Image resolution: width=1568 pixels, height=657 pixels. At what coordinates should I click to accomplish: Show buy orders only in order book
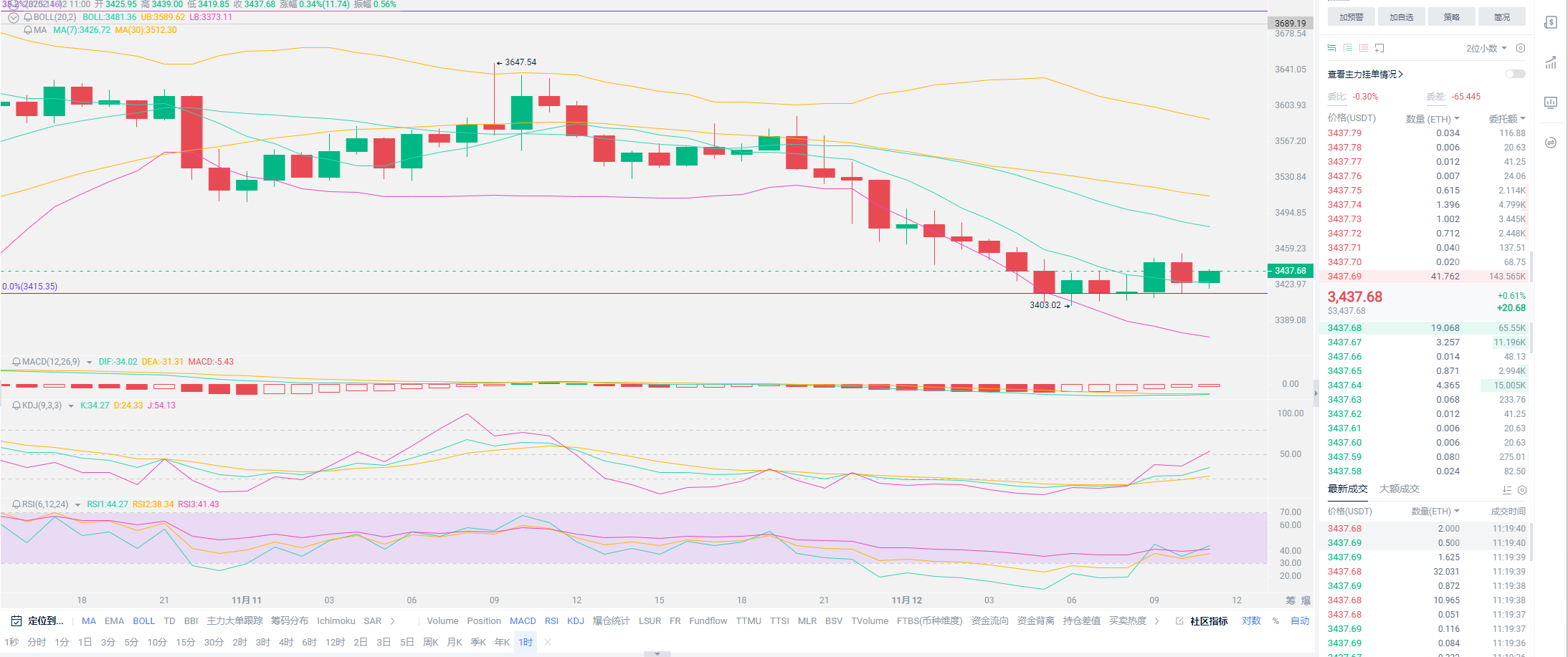click(1348, 48)
